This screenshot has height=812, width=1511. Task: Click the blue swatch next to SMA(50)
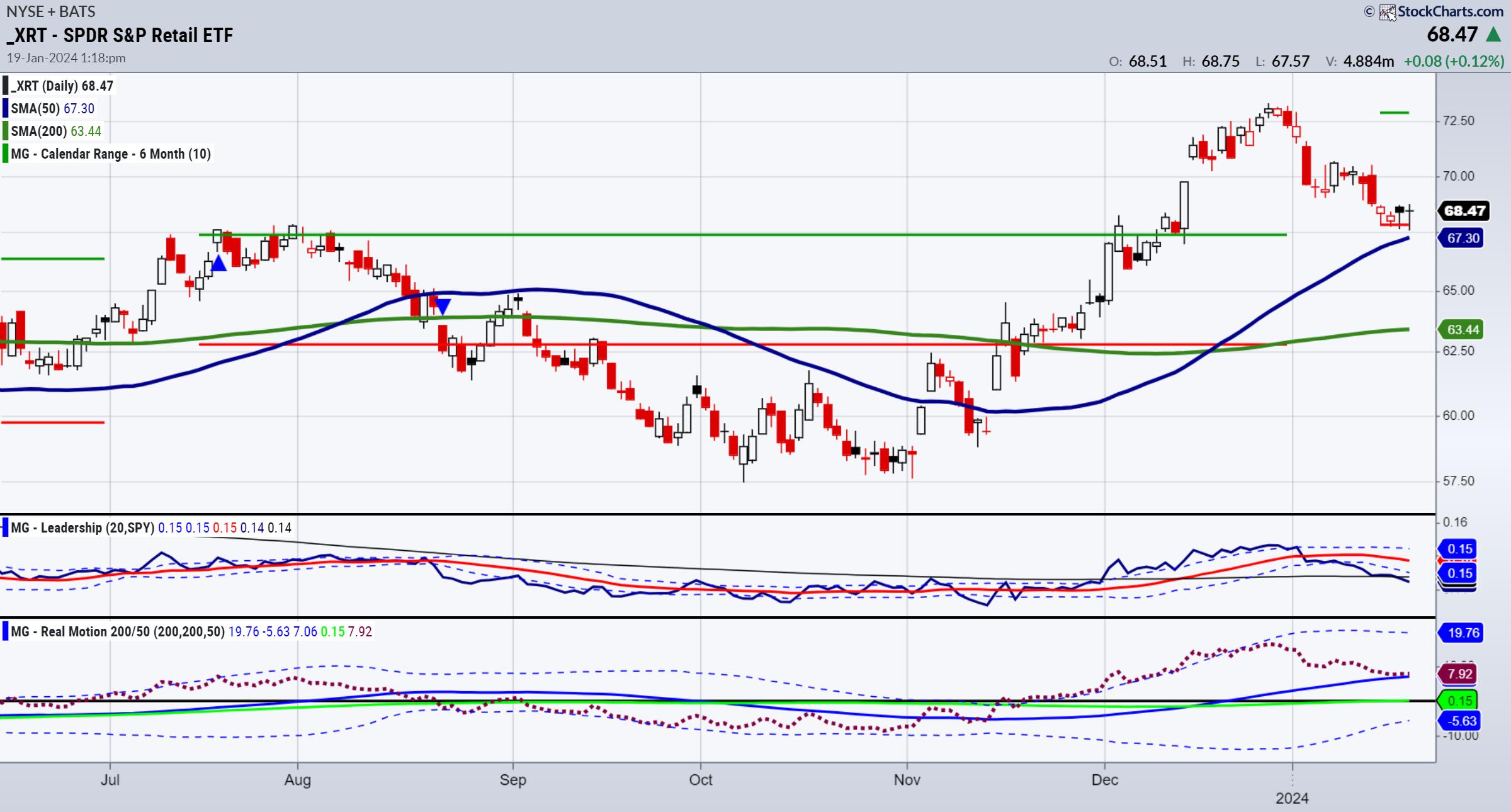6,108
